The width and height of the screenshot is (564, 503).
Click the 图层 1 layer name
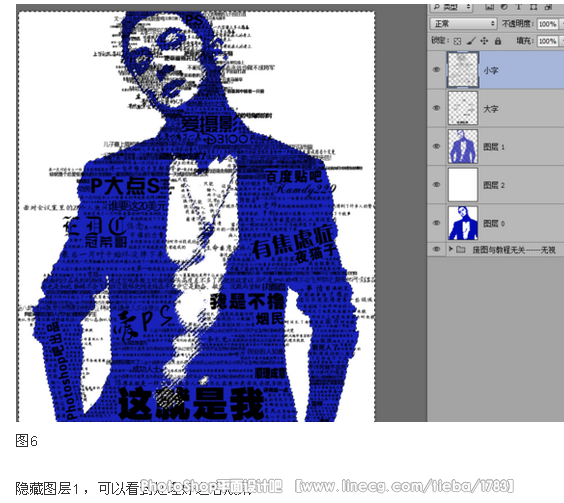pos(494,147)
